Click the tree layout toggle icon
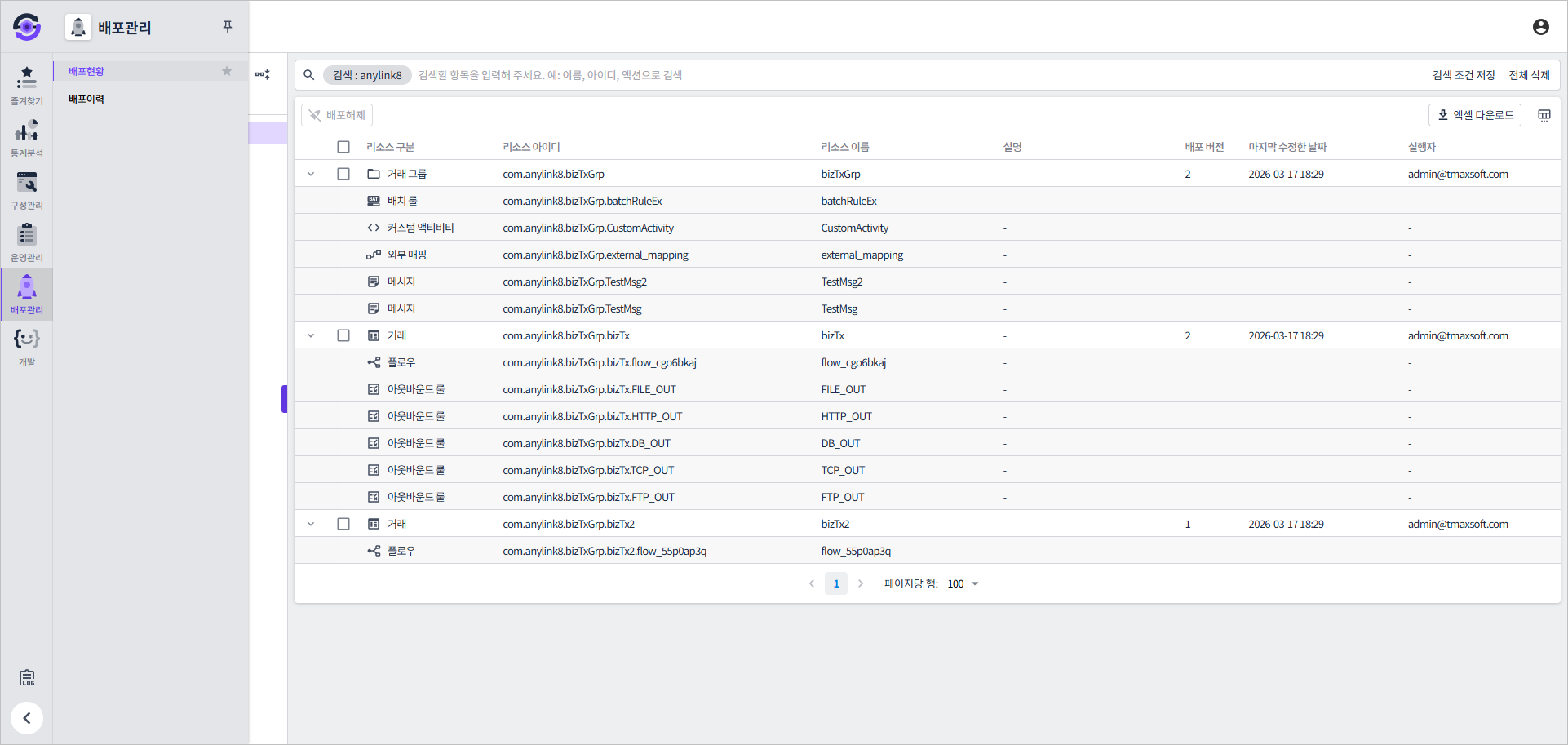1568x745 pixels. coord(263,74)
